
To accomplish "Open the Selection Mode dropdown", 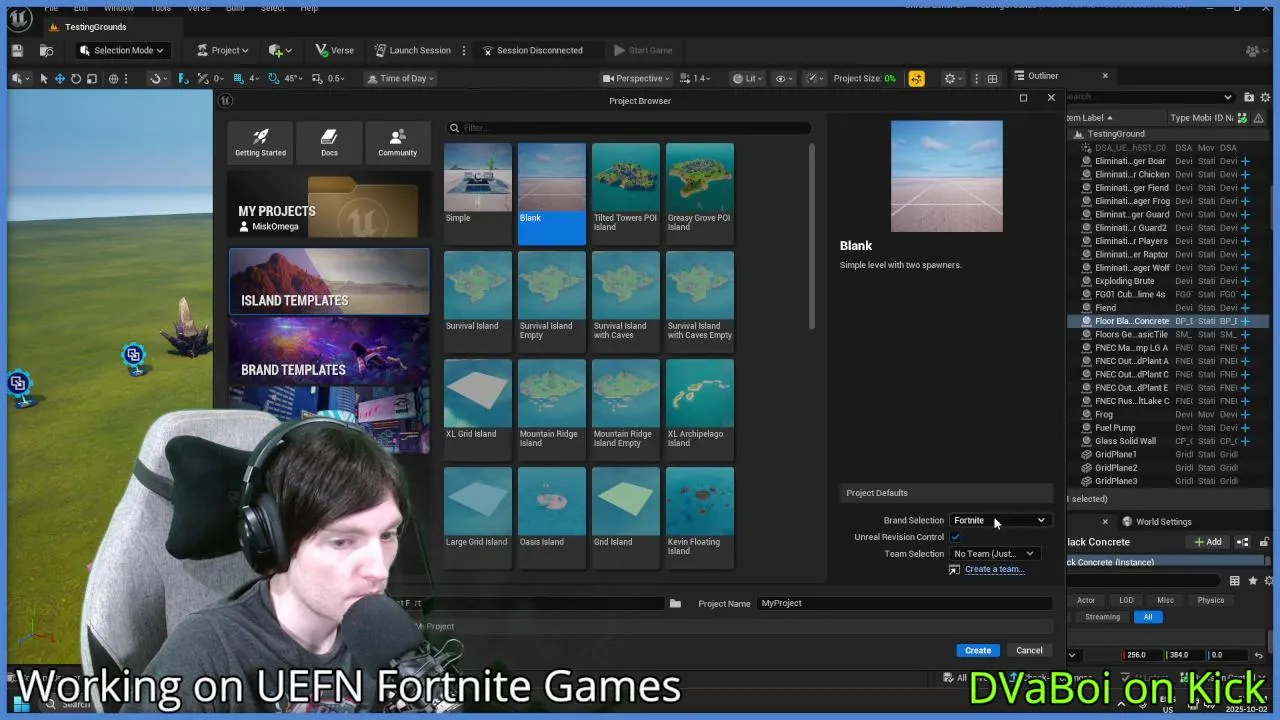I will coord(121,50).
